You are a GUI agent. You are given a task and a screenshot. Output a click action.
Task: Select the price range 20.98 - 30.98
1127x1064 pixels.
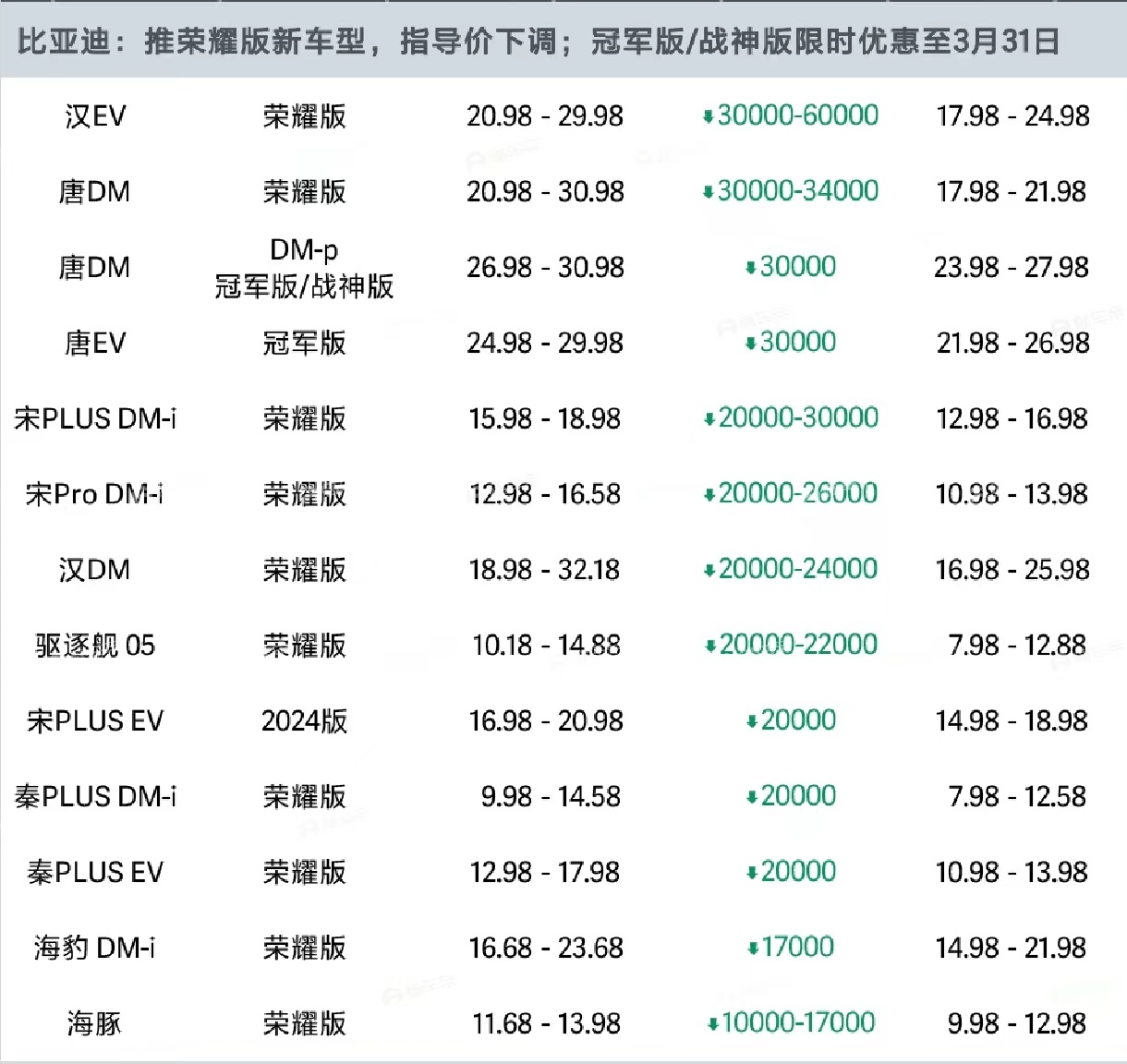(x=545, y=192)
